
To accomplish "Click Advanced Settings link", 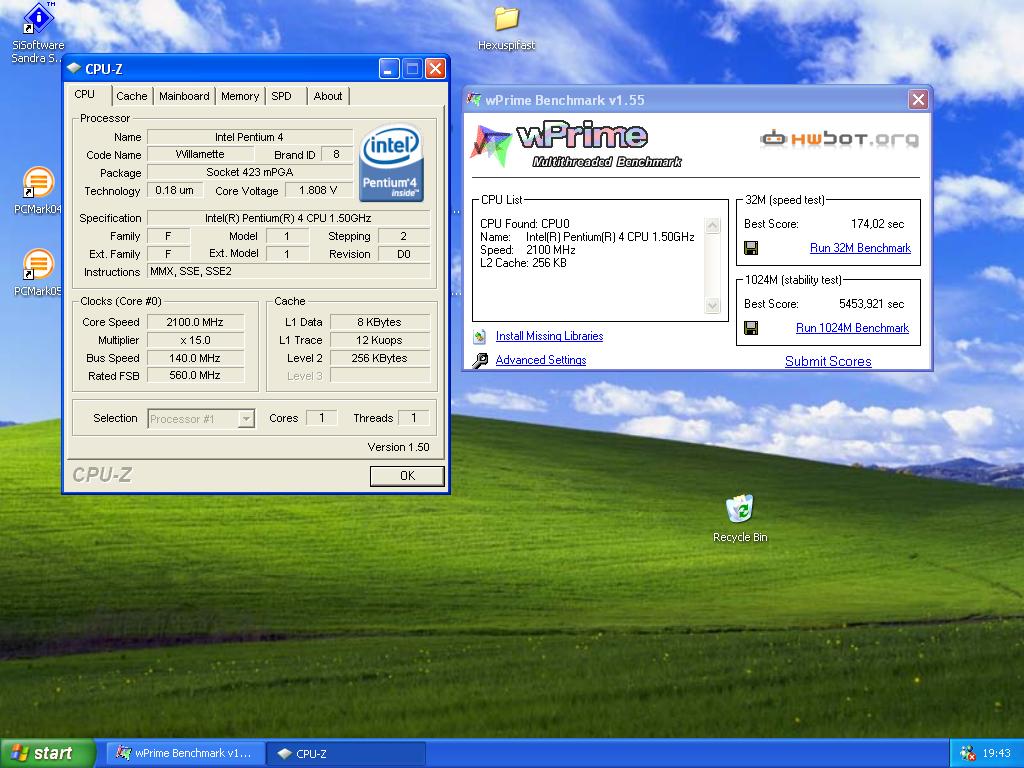I will pyautogui.click(x=541, y=360).
